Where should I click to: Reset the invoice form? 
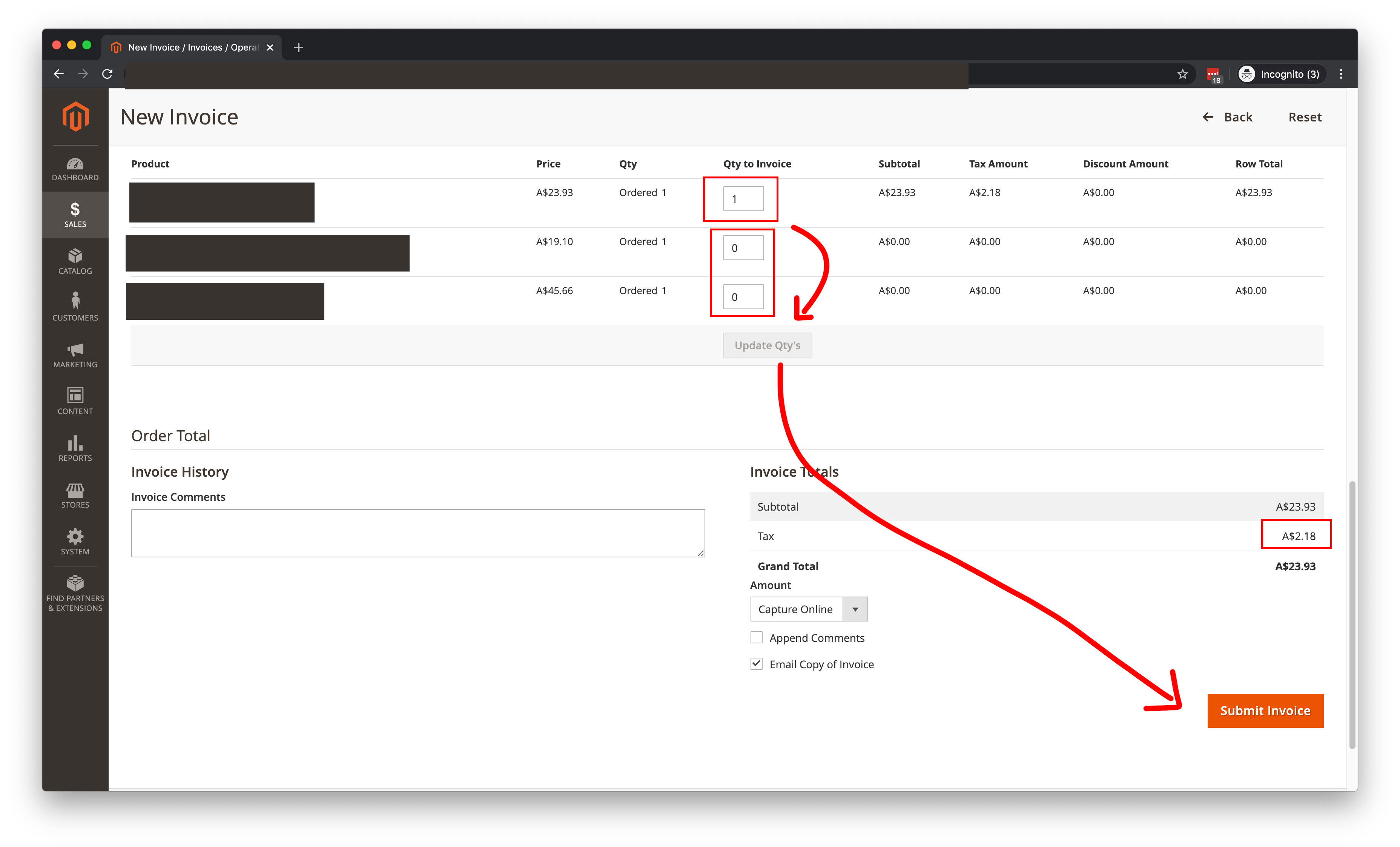pyautogui.click(x=1305, y=117)
